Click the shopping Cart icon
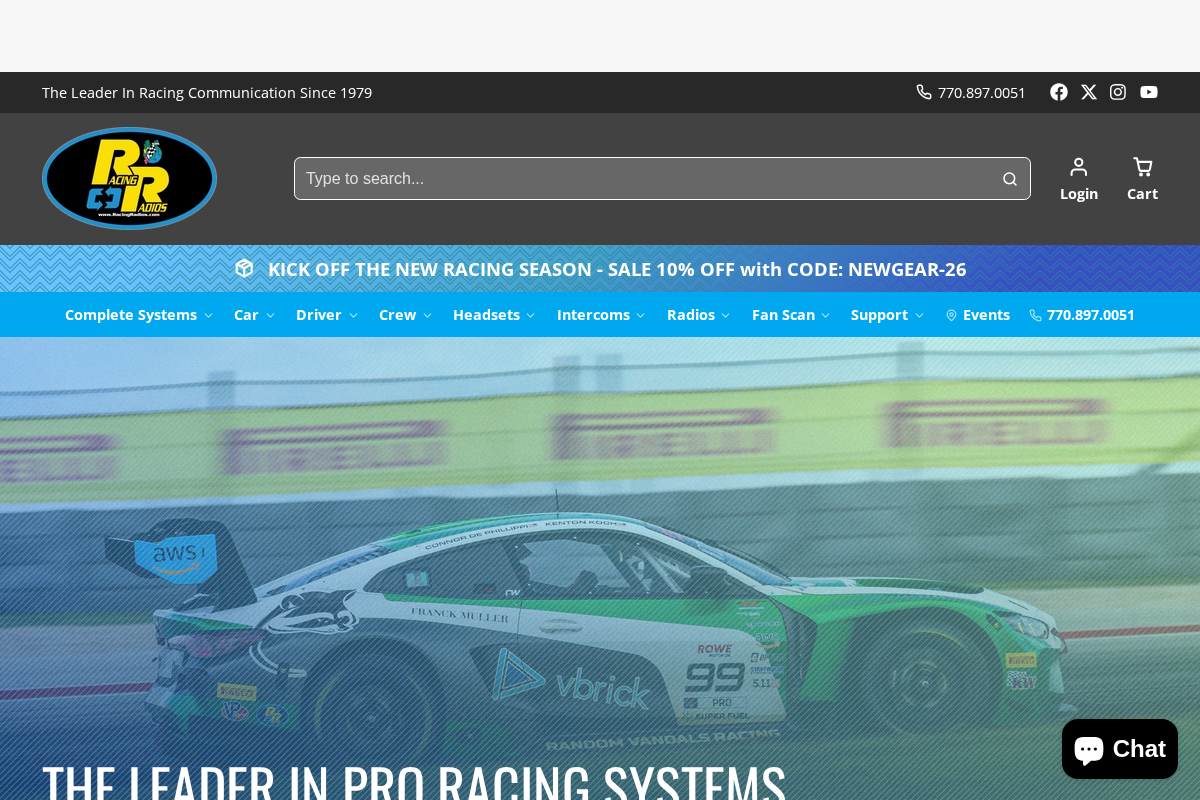Screen dimensions: 1200x800 (x=1142, y=167)
